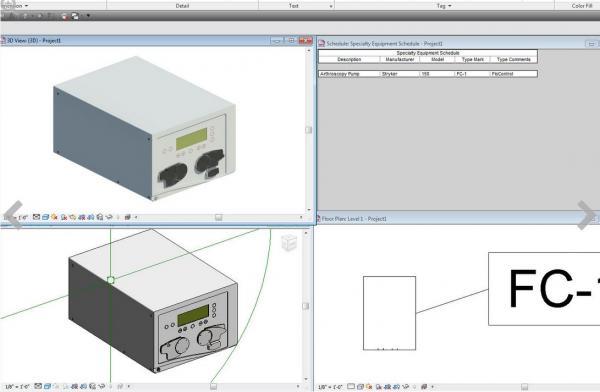
Task: Open temporary hide/isolate in the floor plan view bar
Action: click(x=406, y=387)
